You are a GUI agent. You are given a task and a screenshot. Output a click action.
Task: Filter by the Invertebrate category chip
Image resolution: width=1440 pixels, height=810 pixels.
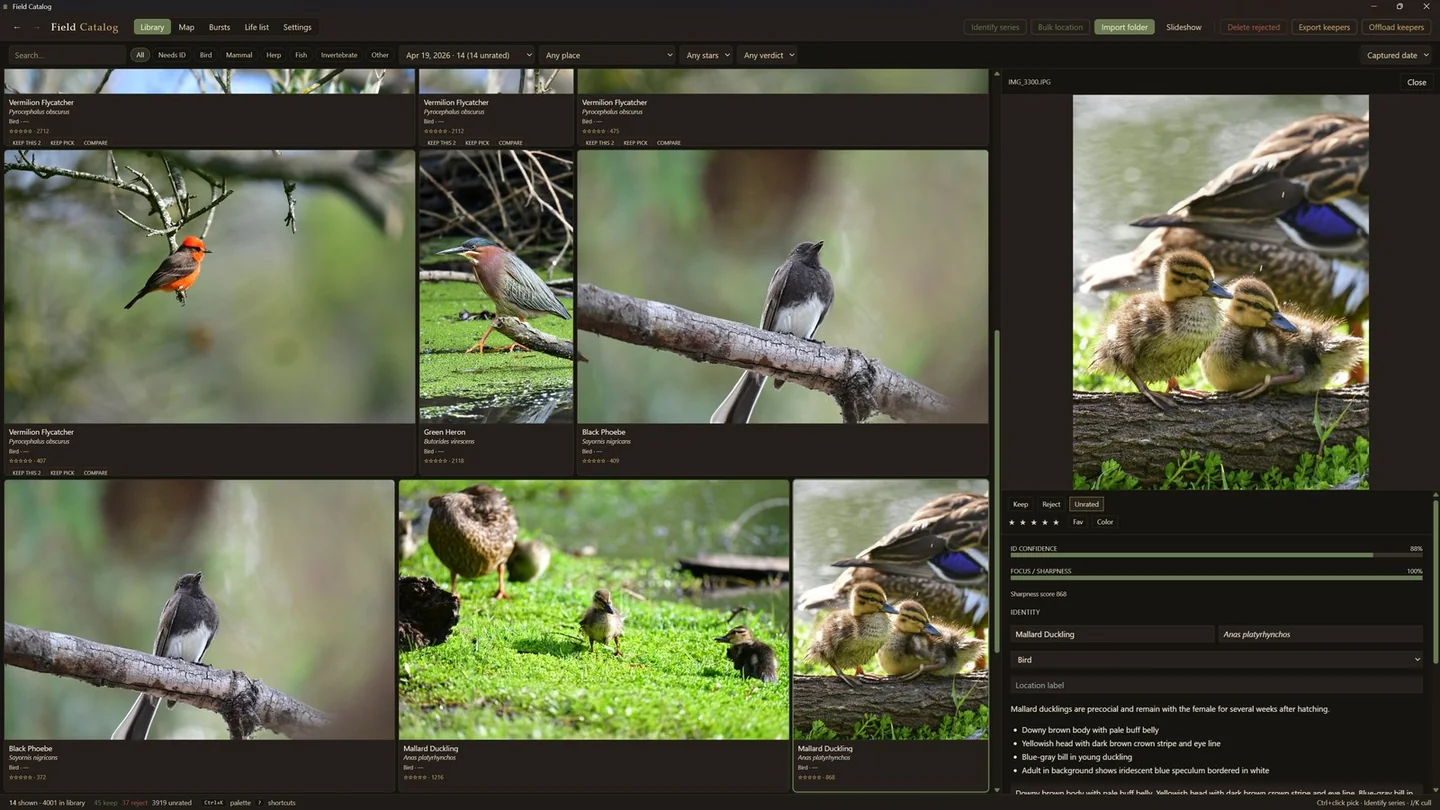(x=339, y=55)
